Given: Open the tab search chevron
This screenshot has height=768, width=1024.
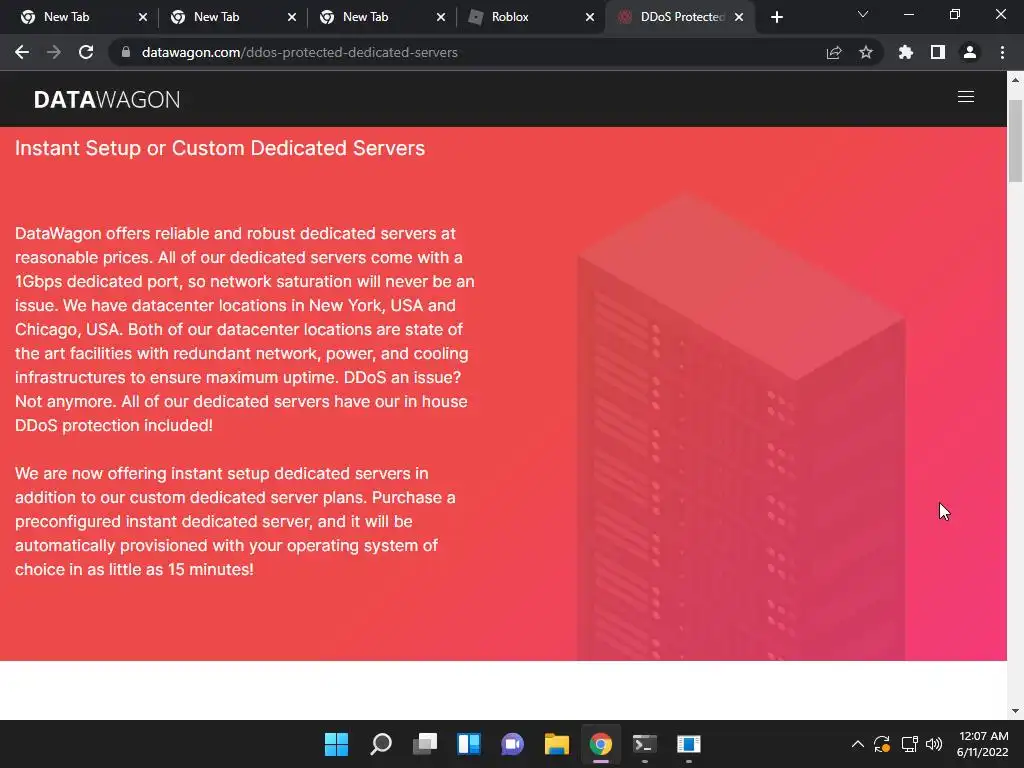Looking at the screenshot, I should pyautogui.click(x=863, y=14).
